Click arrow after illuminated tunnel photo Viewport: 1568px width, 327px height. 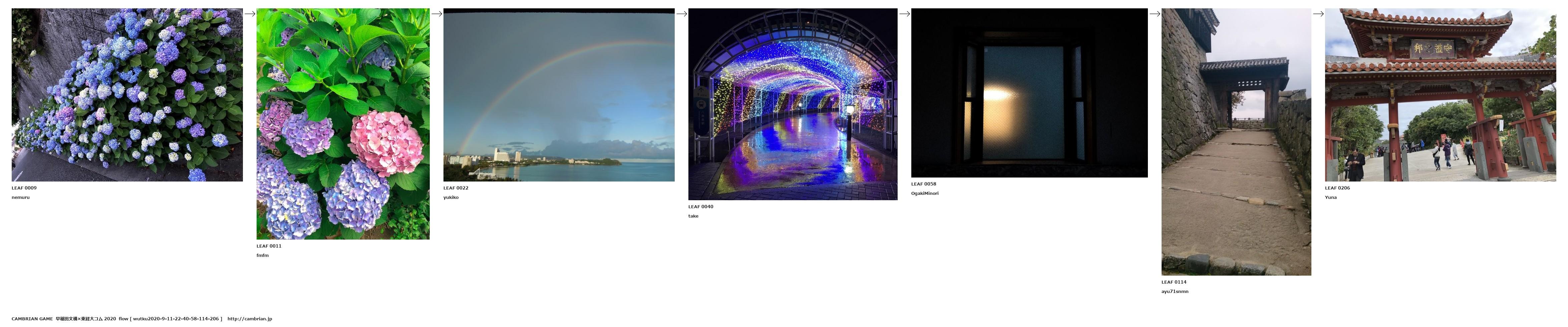905,14
